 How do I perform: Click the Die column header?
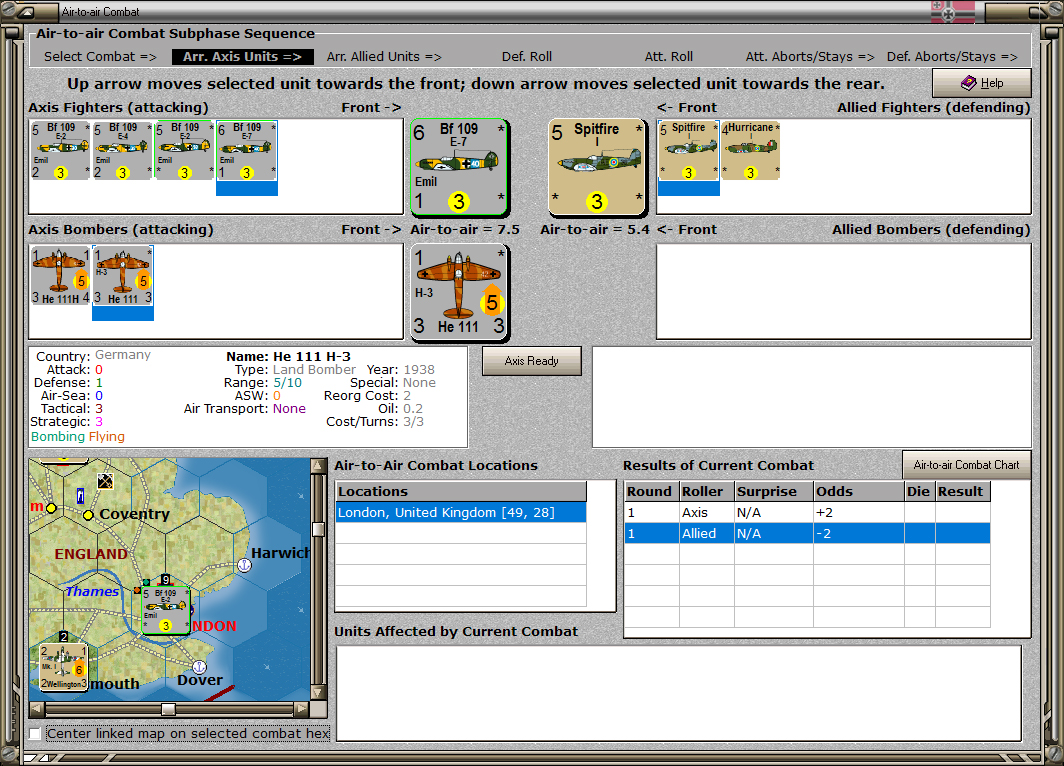click(x=919, y=491)
